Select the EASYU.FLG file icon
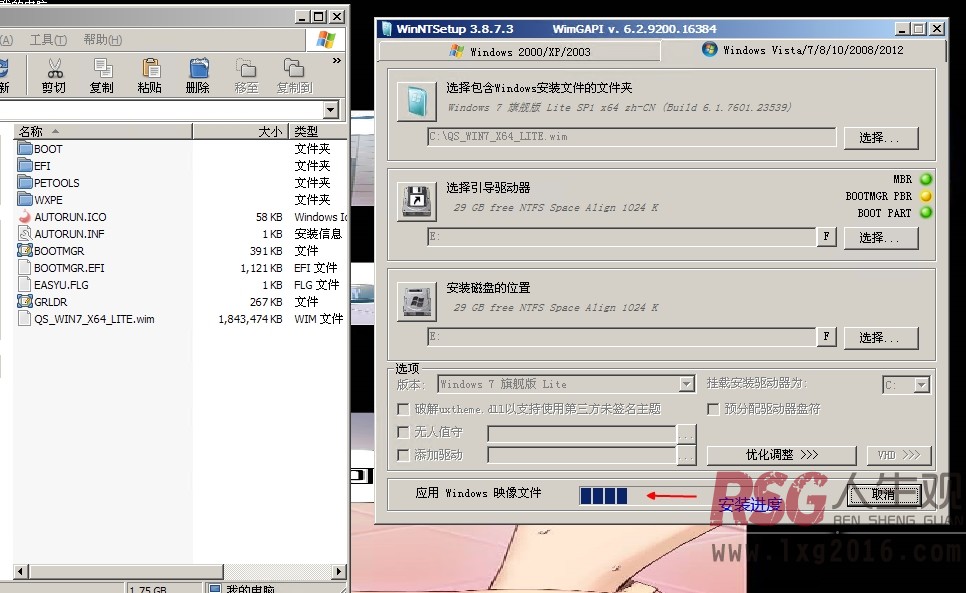 (25, 284)
